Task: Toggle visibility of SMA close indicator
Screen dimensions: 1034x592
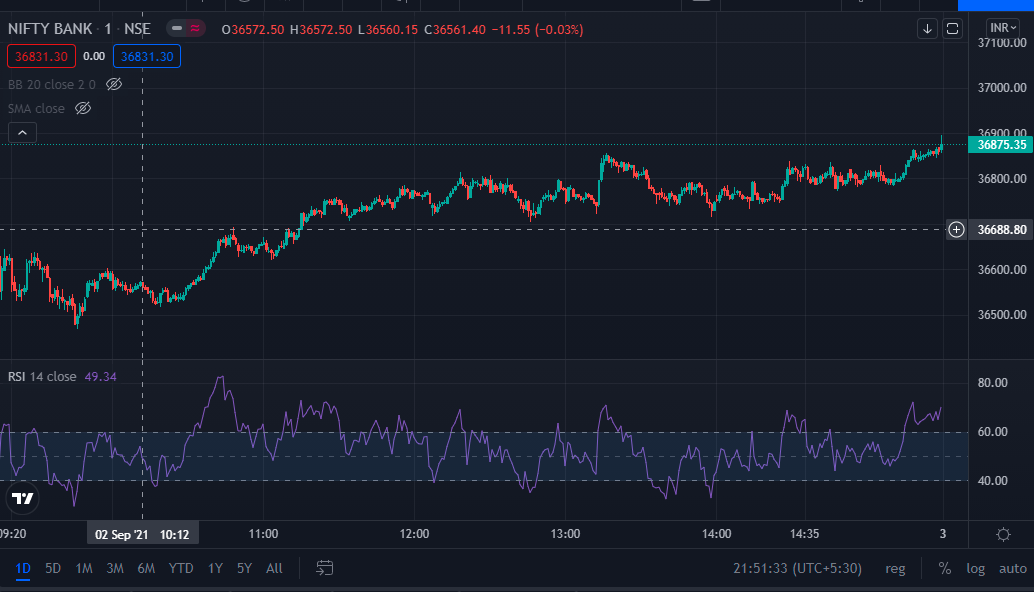Action: [83, 108]
